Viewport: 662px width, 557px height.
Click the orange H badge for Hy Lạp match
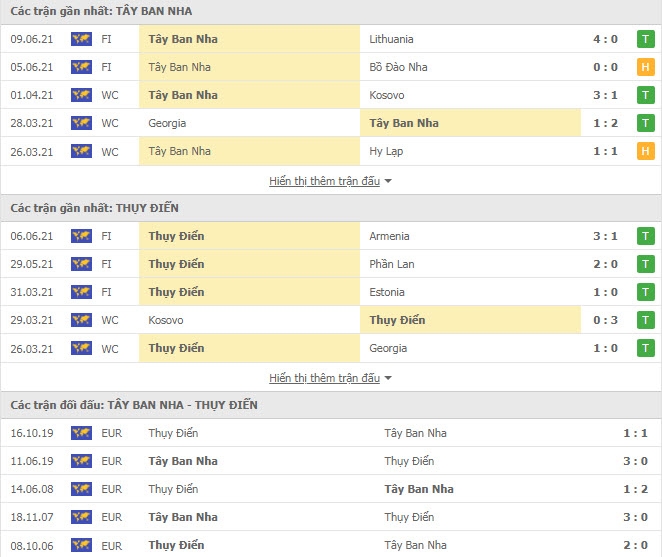click(645, 151)
